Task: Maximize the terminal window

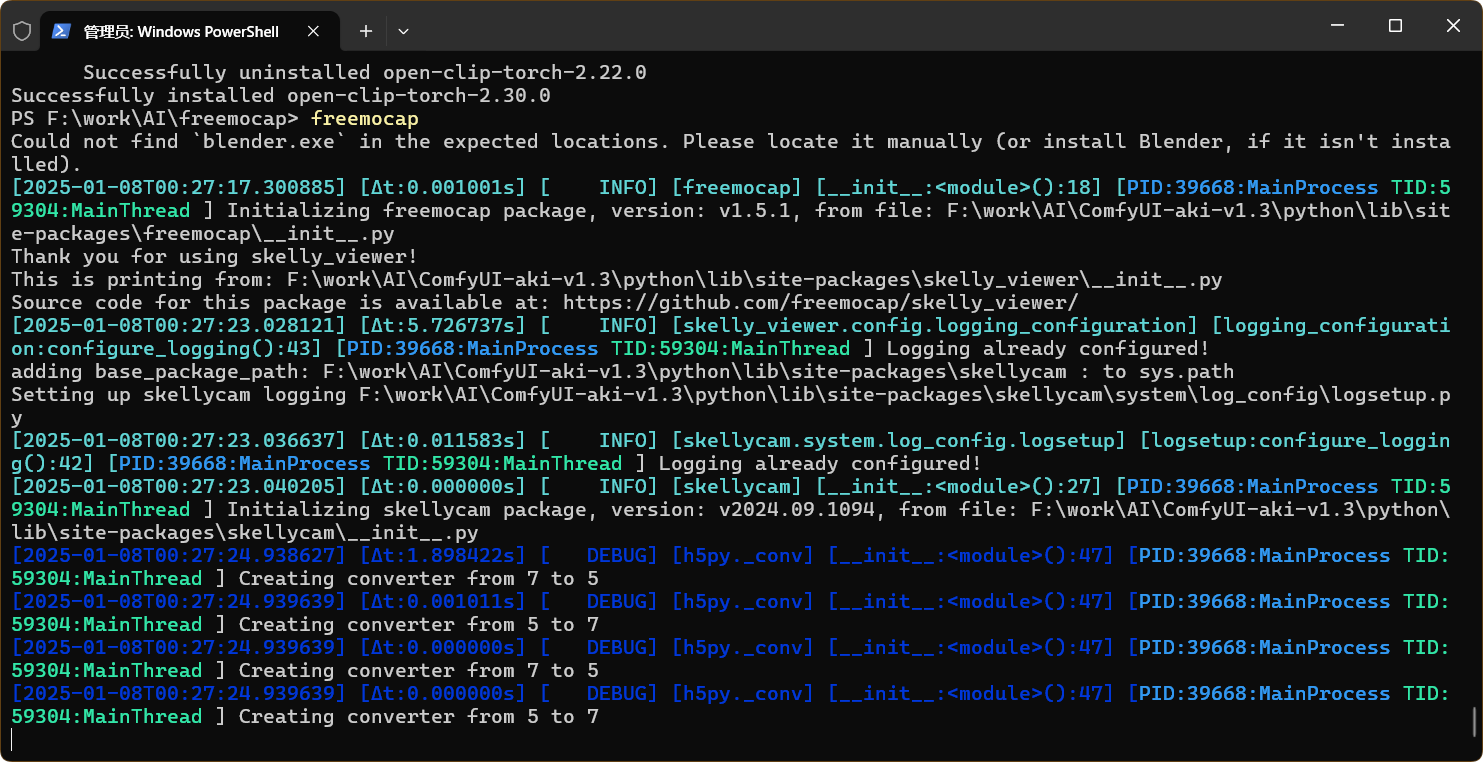Action: pyautogui.click(x=1395, y=26)
